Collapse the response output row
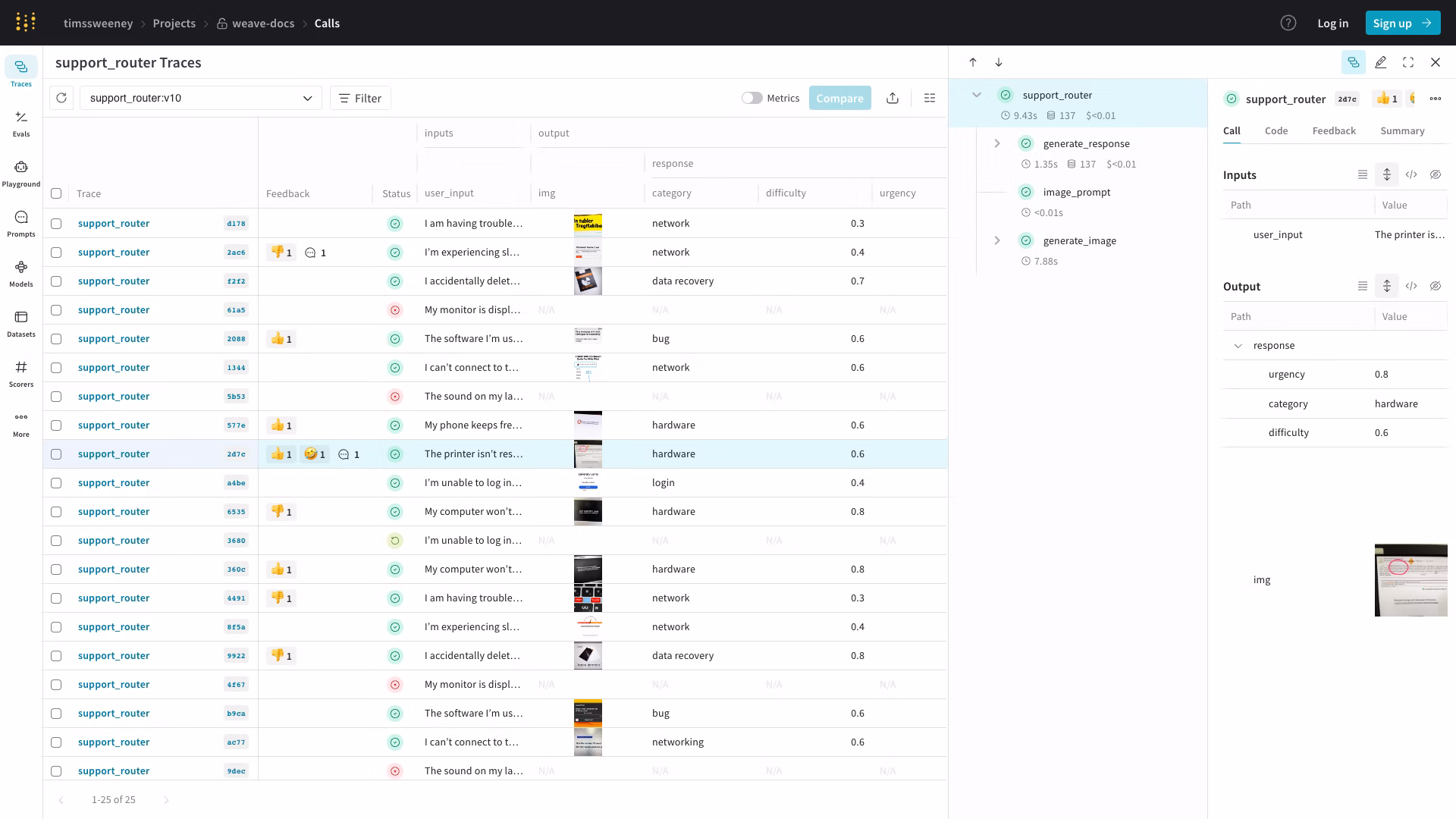1456x819 pixels. [x=1238, y=346]
